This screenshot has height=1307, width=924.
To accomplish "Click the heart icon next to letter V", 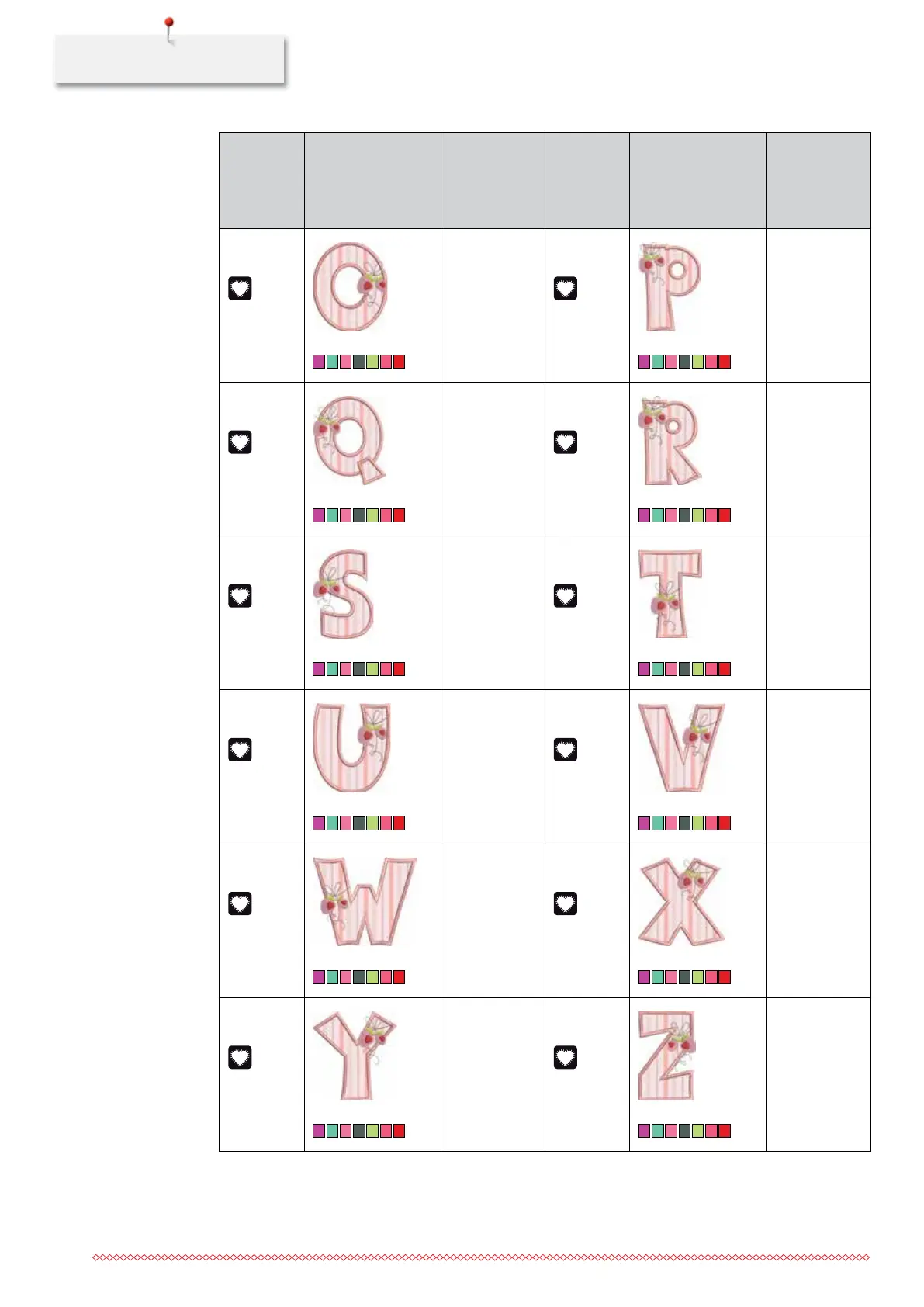I will [565, 750].
